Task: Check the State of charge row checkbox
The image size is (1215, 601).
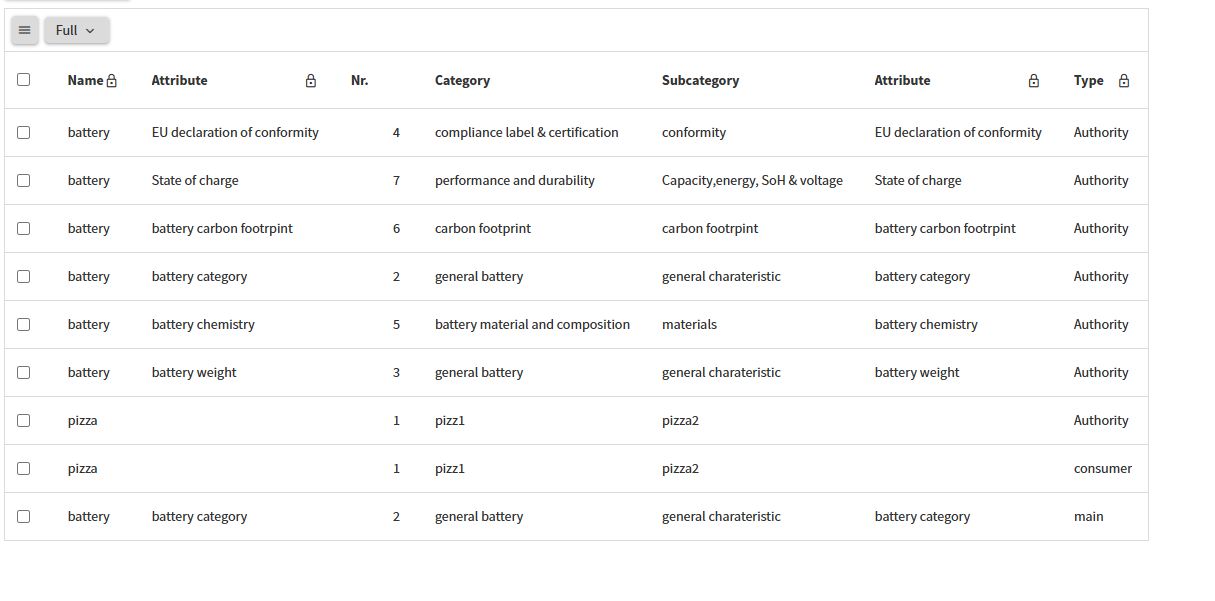Action: [x=24, y=180]
